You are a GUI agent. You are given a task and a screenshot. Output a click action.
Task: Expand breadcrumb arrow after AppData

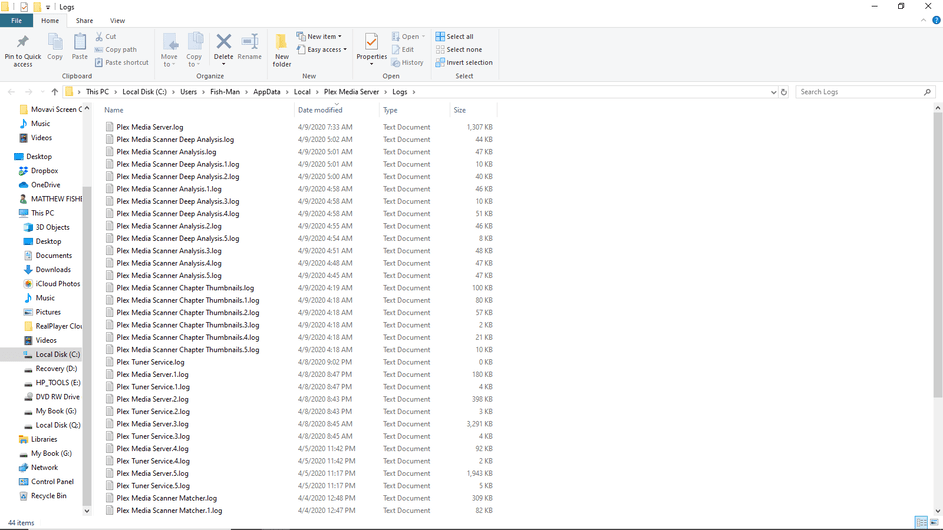pyautogui.click(x=287, y=92)
